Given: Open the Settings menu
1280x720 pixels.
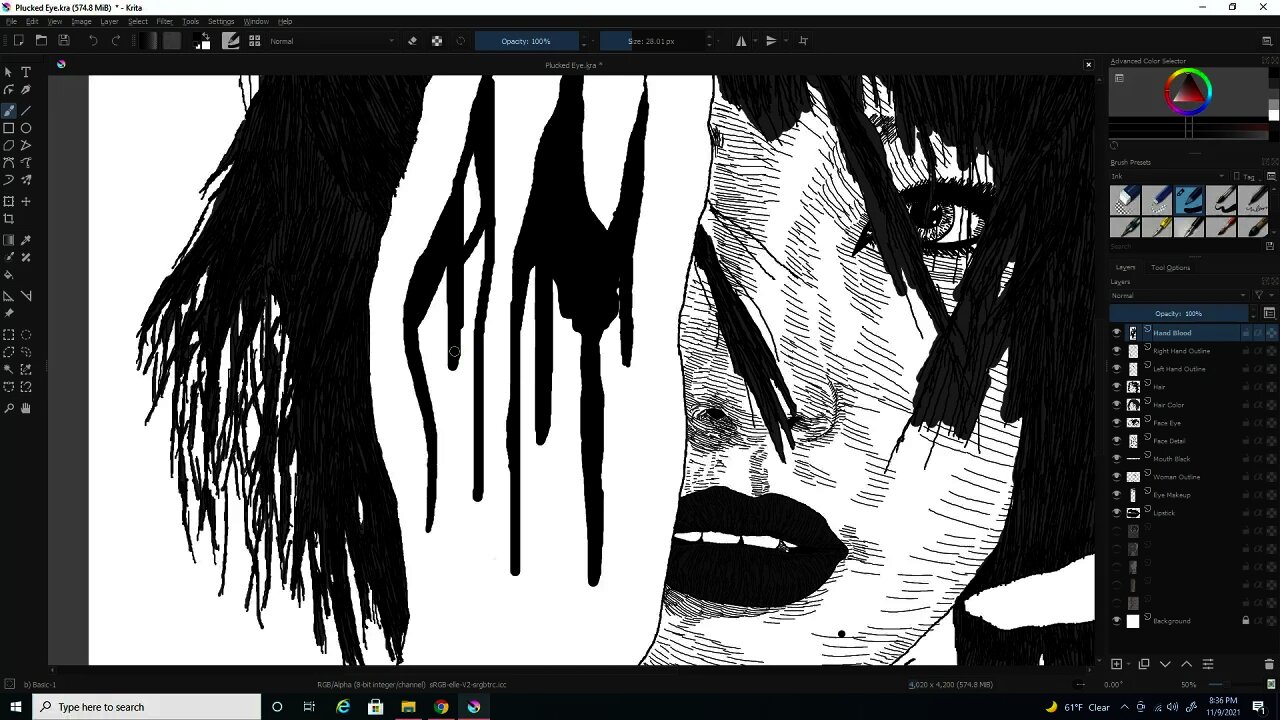Looking at the screenshot, I should 221,21.
